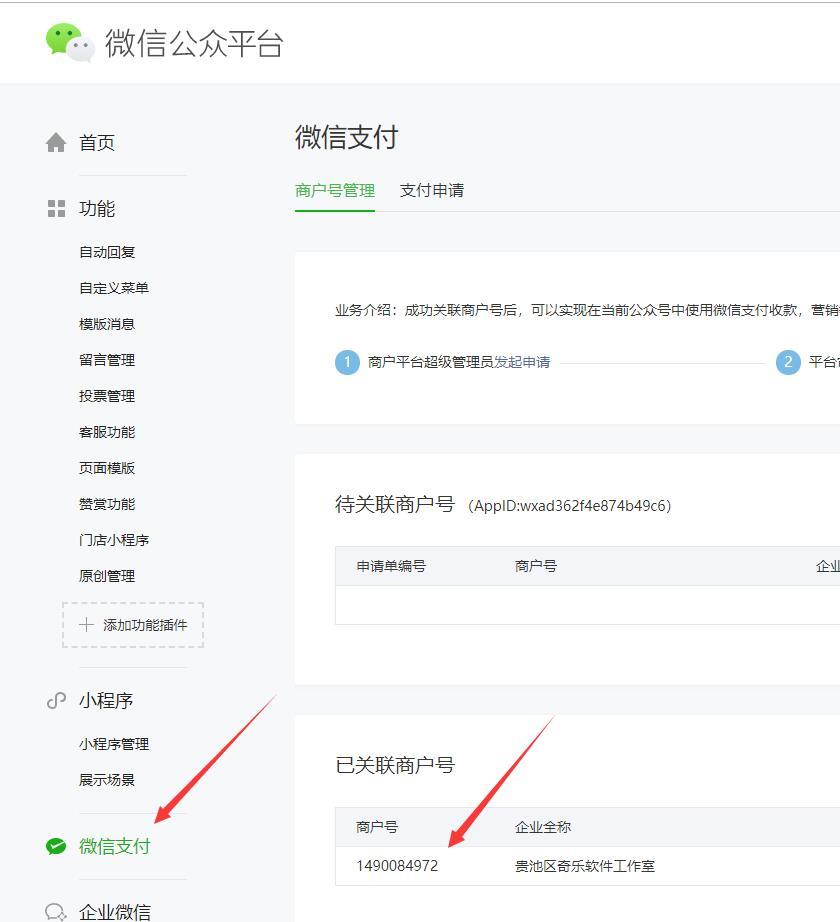Click the 企业全称 column header

pos(543,827)
